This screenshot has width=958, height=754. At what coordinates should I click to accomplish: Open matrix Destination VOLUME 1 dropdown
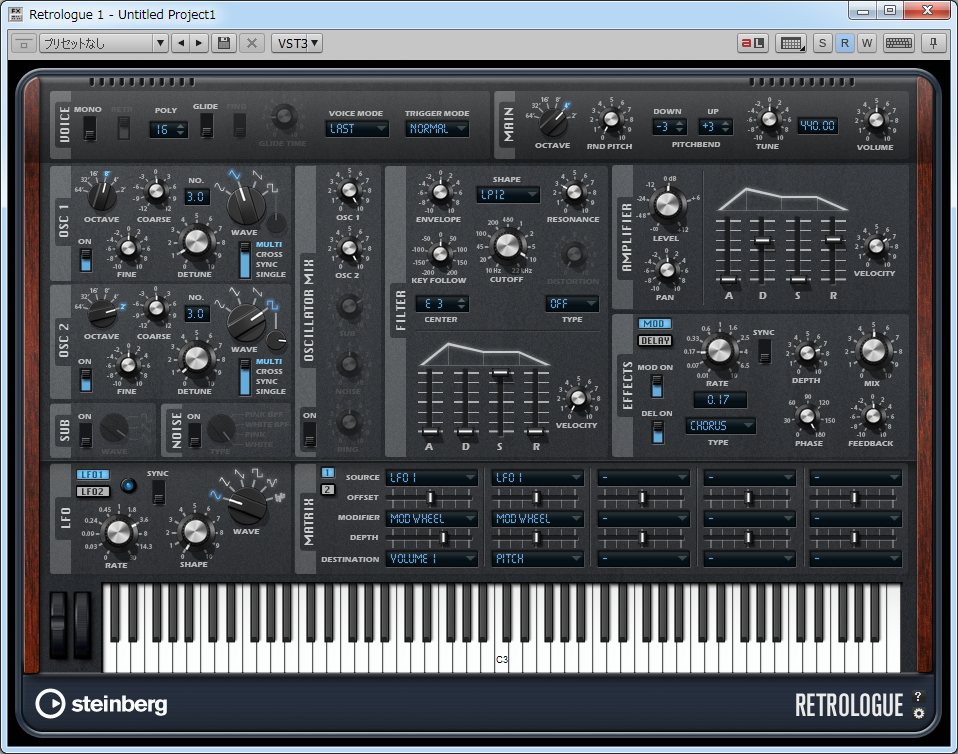[x=431, y=558]
